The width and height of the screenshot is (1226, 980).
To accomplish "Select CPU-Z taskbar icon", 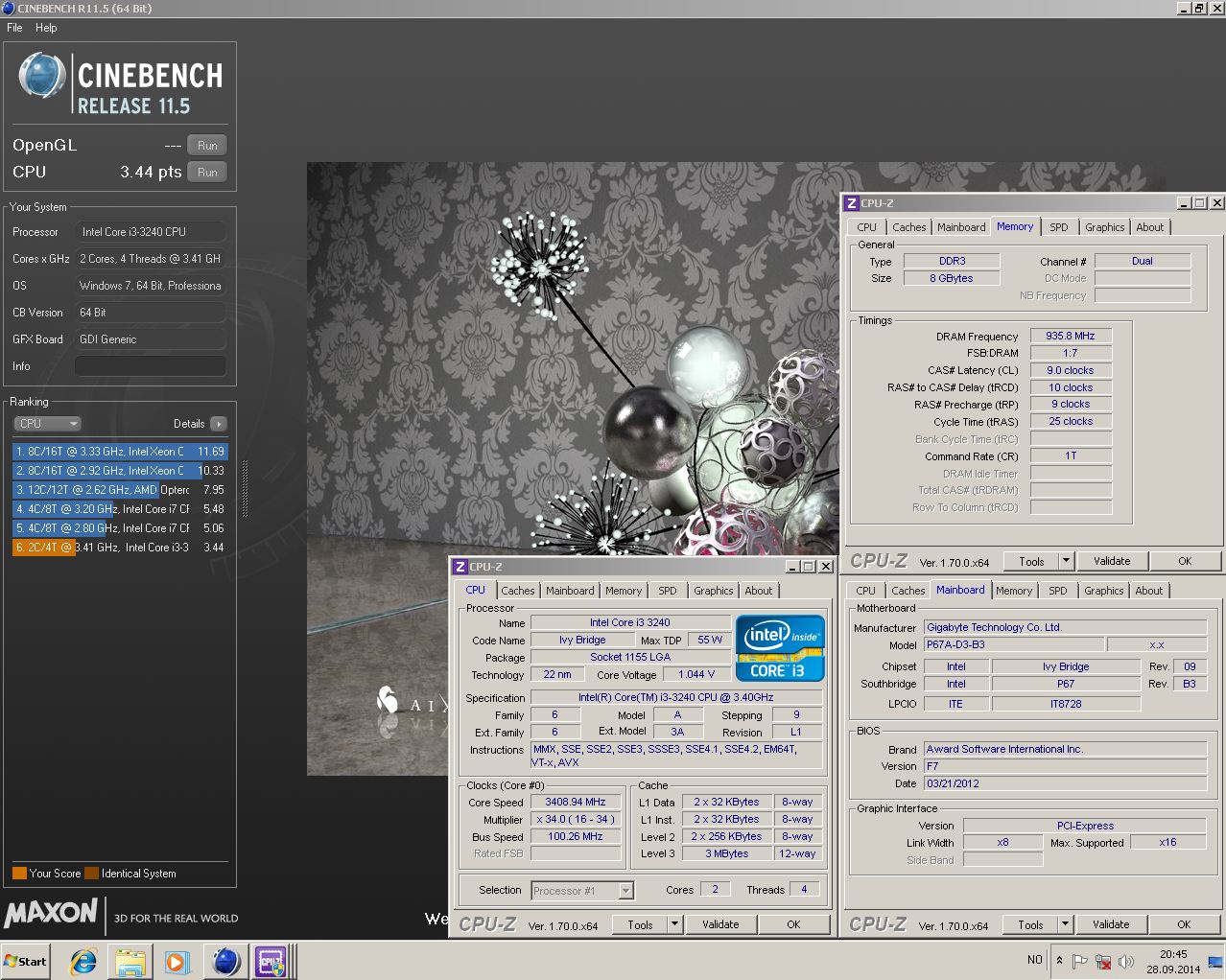I will pos(270,961).
